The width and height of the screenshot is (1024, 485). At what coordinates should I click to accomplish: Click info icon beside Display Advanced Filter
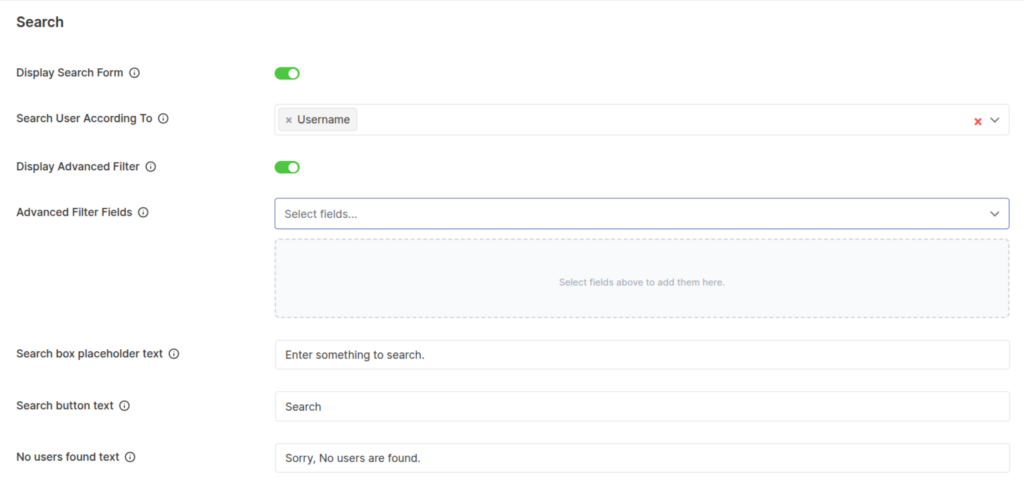tap(151, 167)
